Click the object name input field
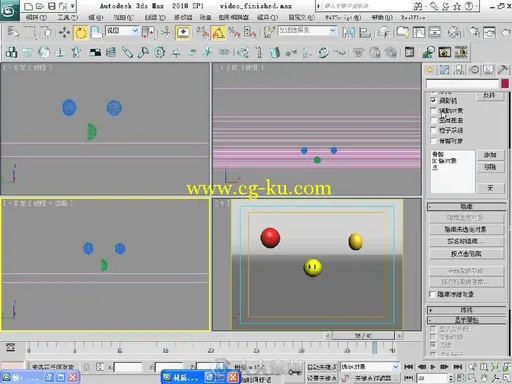 tap(462, 83)
